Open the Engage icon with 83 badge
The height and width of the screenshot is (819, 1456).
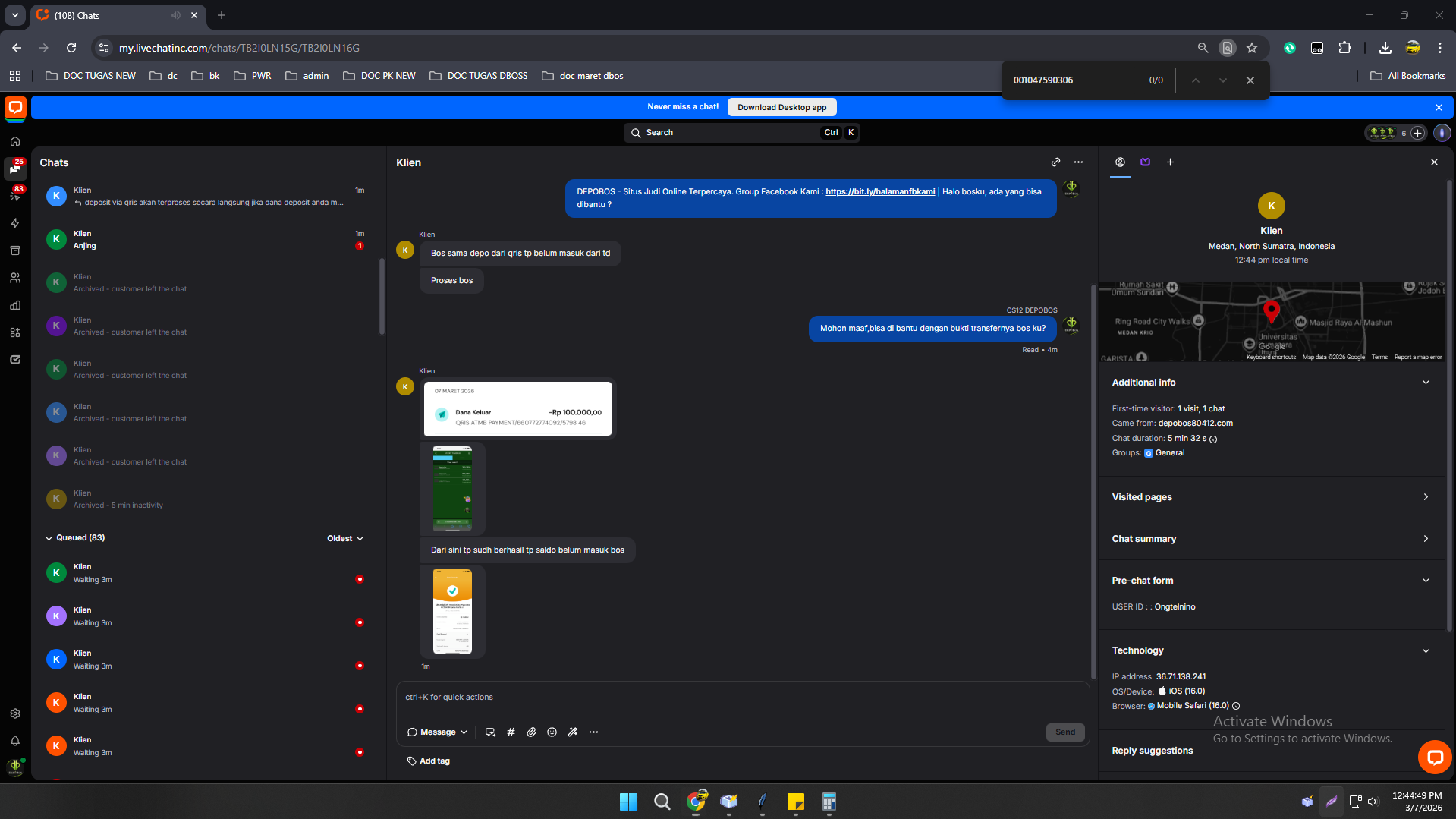point(15,196)
